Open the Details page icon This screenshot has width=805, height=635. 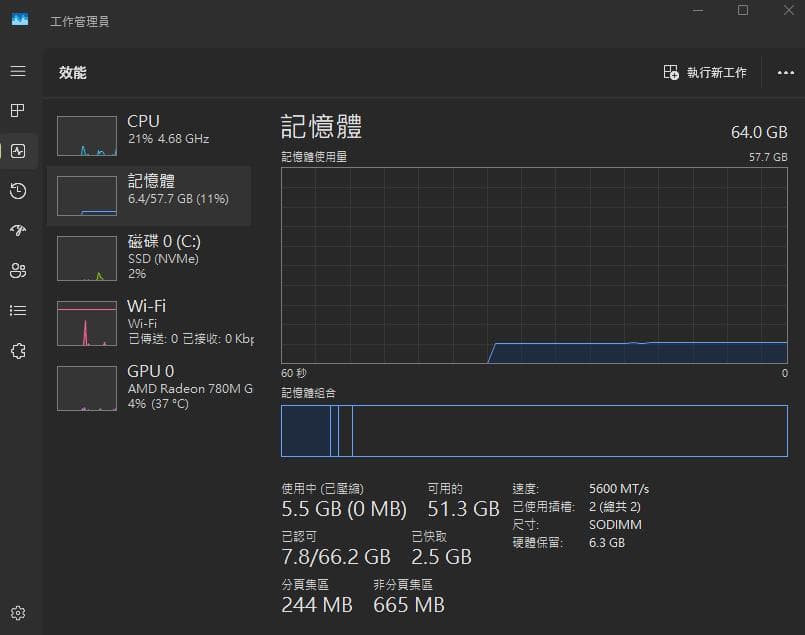pyautogui.click(x=17, y=311)
